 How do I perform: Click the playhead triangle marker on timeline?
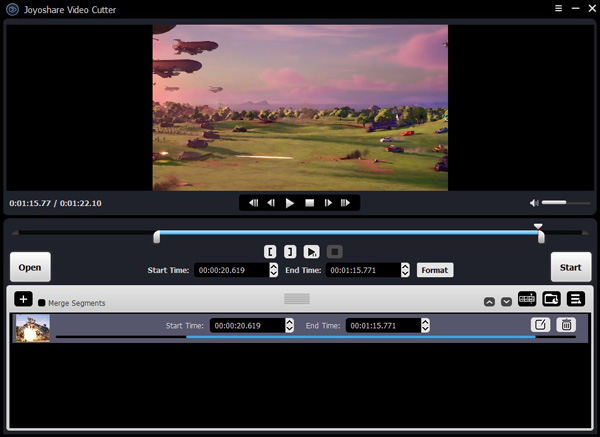538,226
